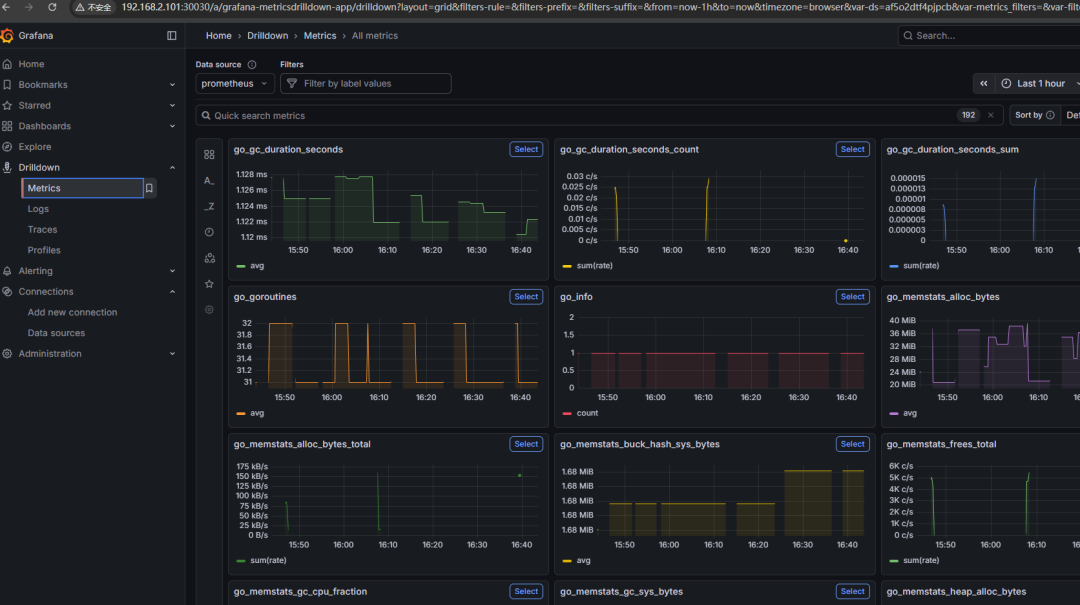Click Drilldown in the breadcrumb
1080x605 pixels.
[267, 36]
